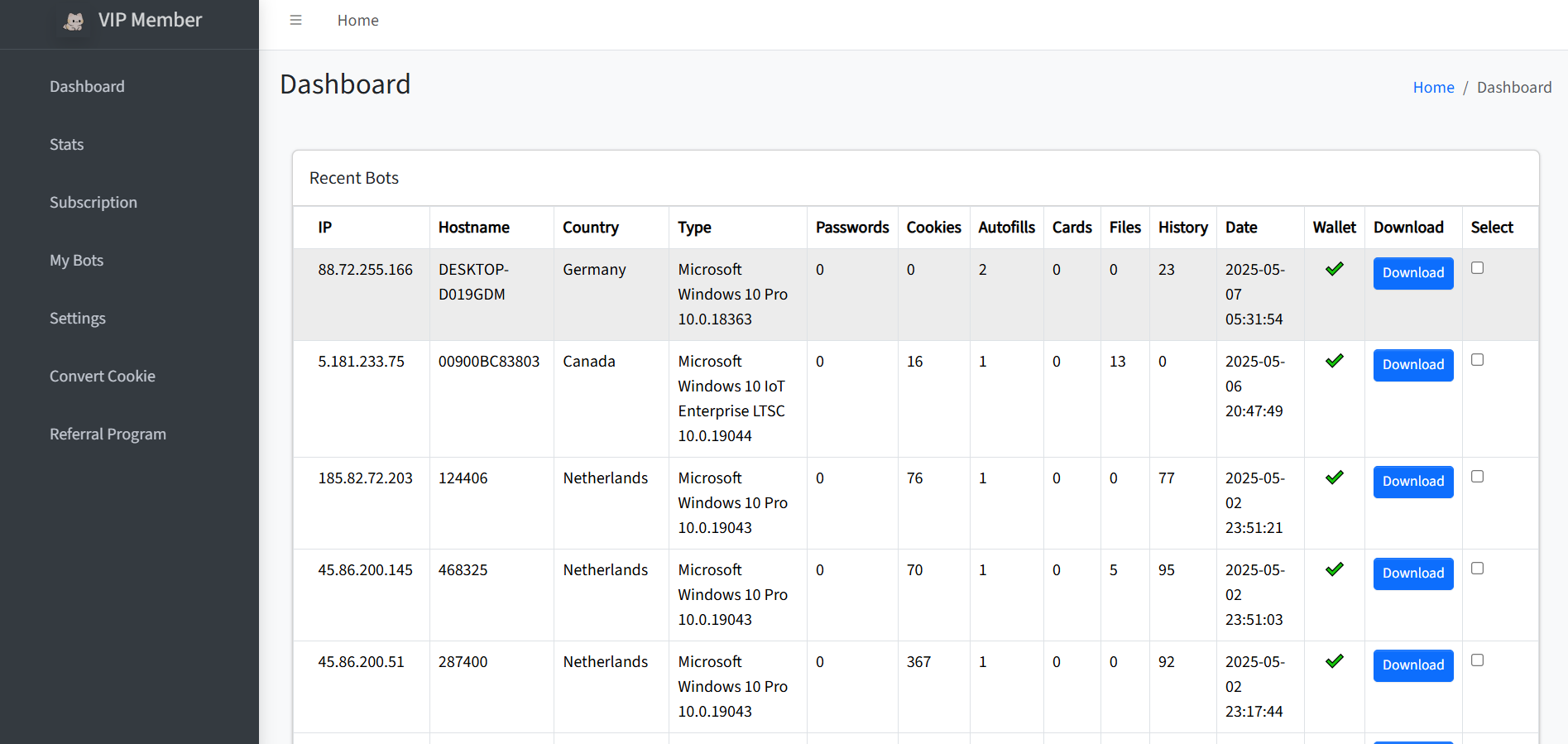Click the Canada country cell
This screenshot has width=1568, height=744.
[x=589, y=362]
